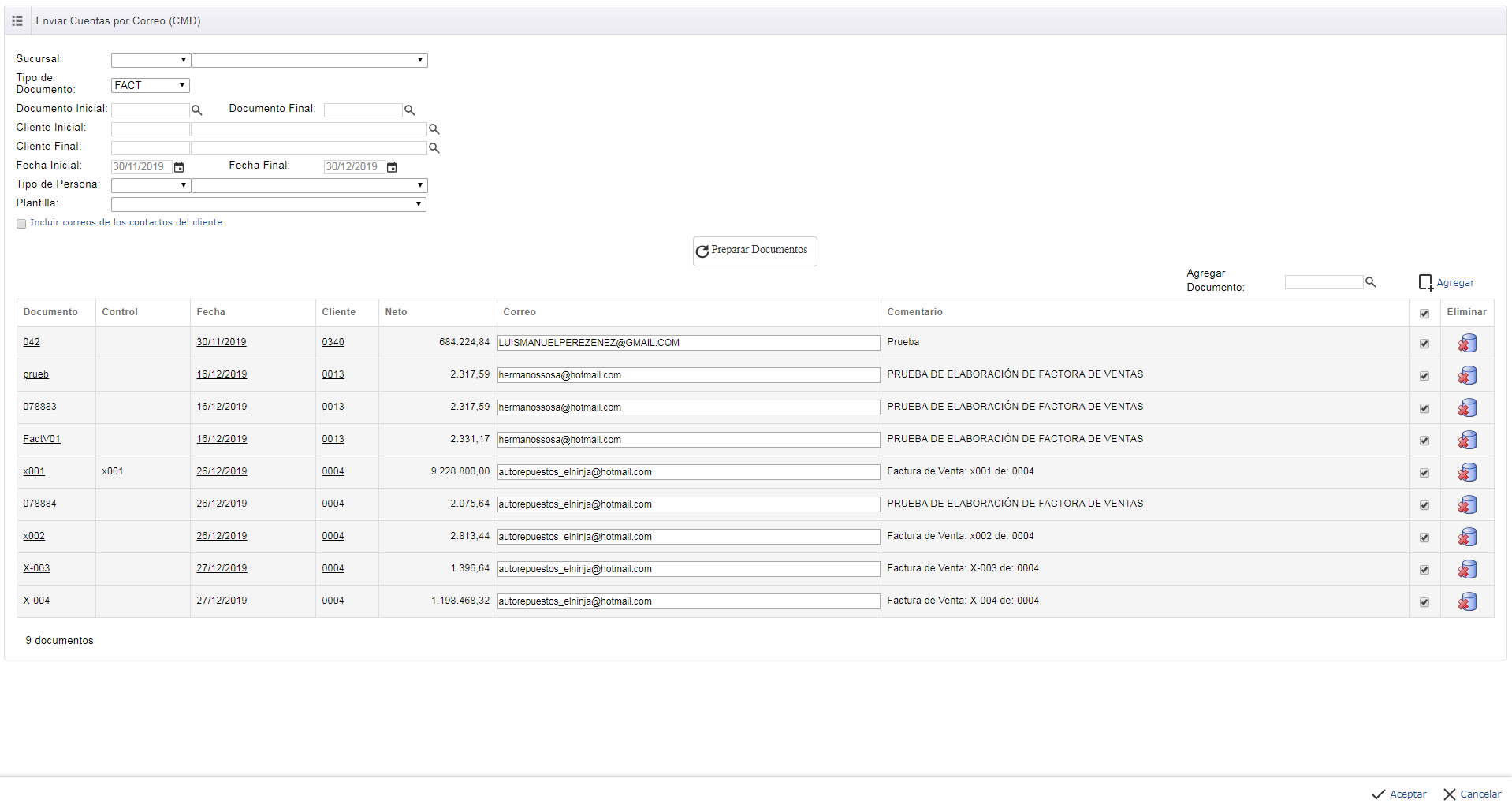Toggle 'Incluir correos de los contactos del cliente'

click(21, 224)
